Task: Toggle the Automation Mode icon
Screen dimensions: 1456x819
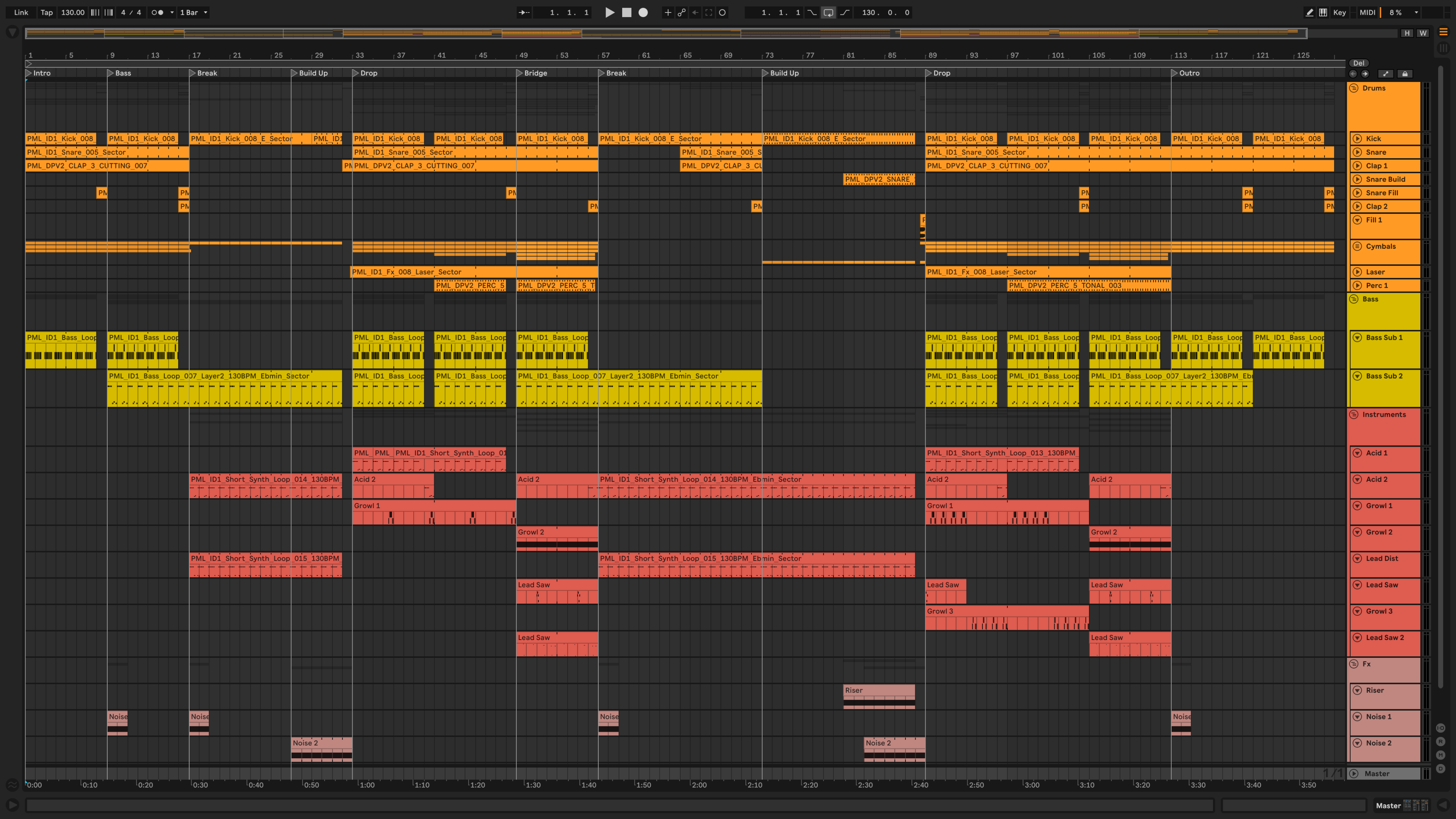Action: (1385, 74)
